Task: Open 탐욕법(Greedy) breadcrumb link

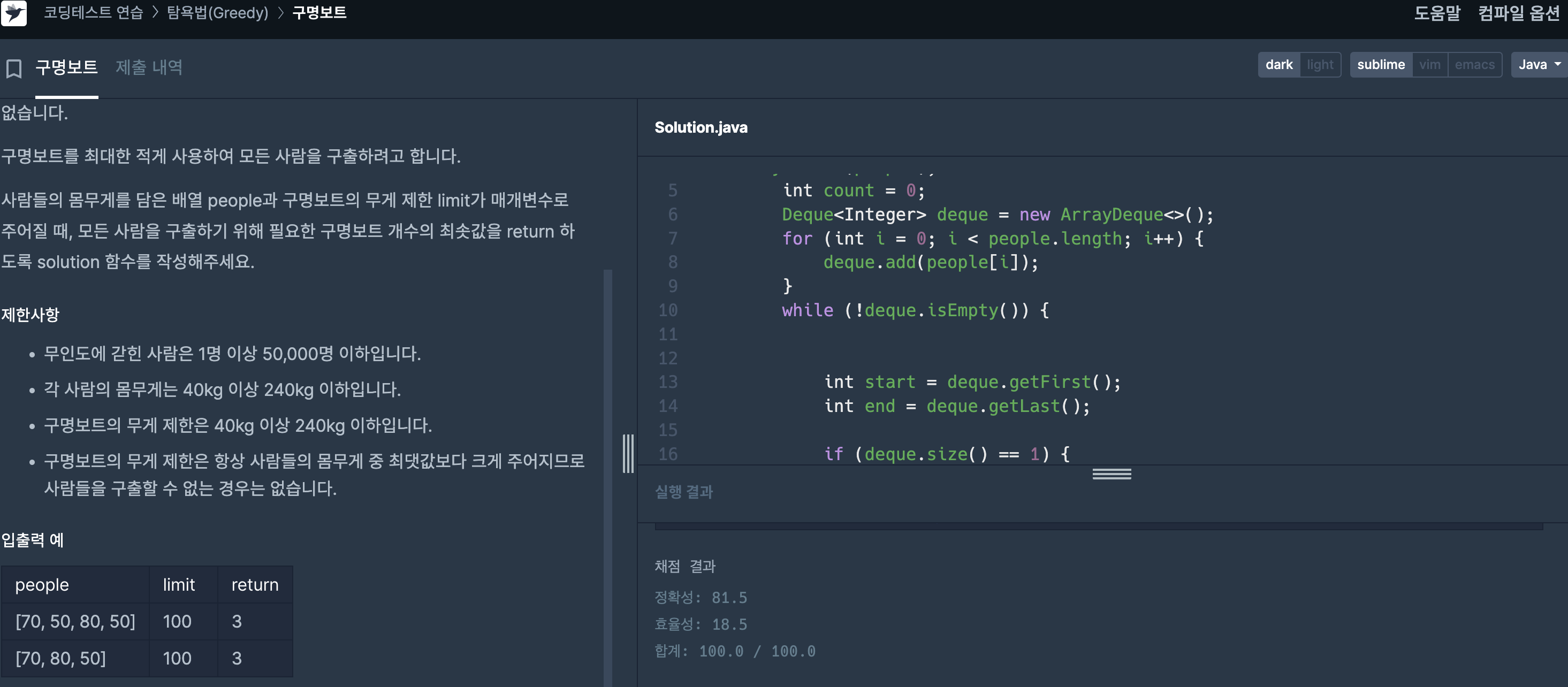Action: pyautogui.click(x=217, y=13)
